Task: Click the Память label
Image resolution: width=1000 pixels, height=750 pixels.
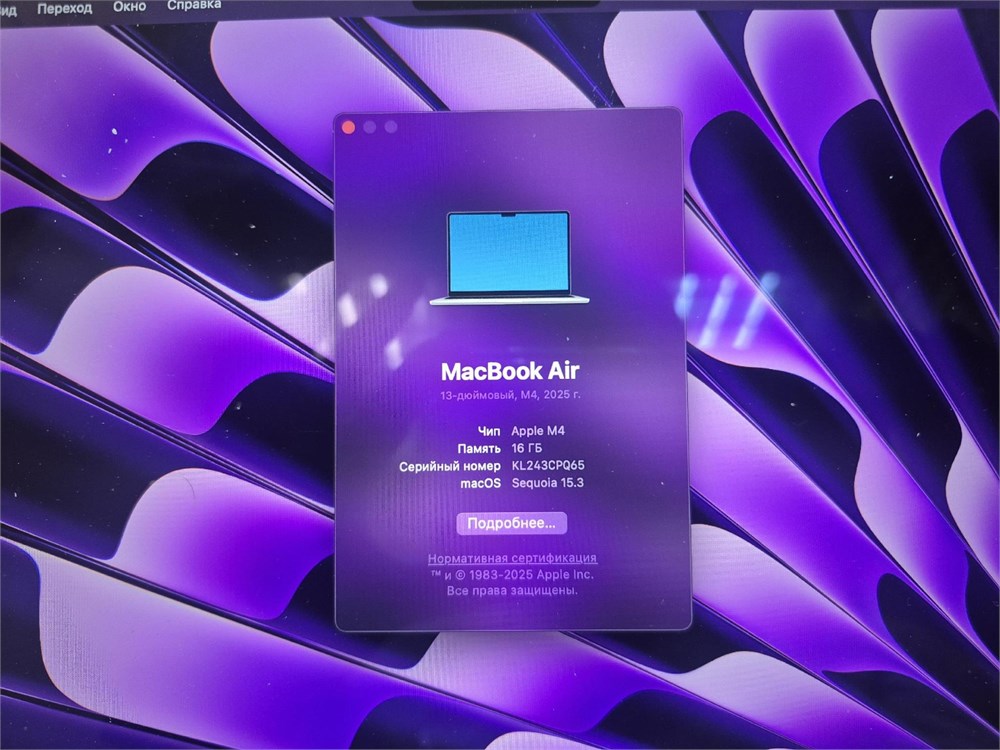Action: pos(479,448)
